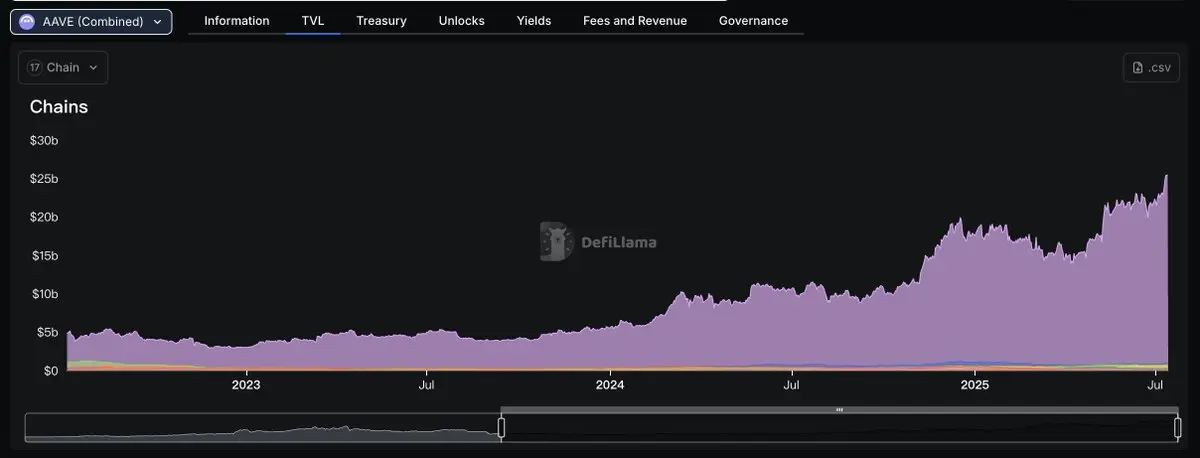Click the $20b y-axis label
The height and width of the screenshot is (458, 1200).
[x=44, y=217]
